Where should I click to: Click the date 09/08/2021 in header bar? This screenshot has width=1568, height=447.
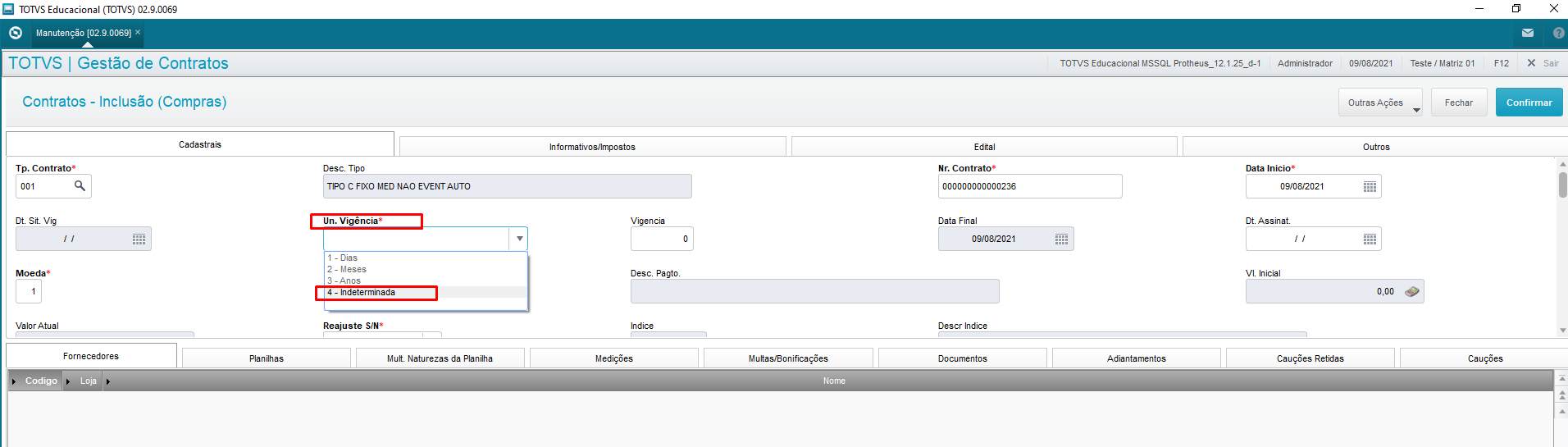tap(1371, 63)
